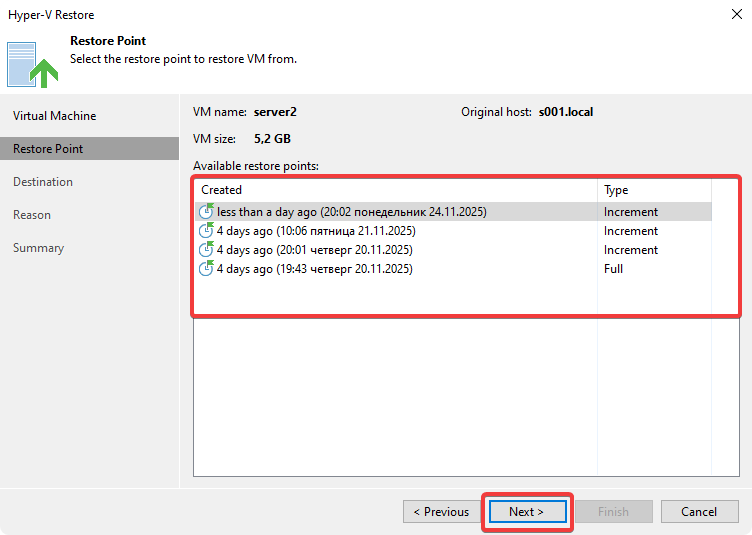
Task: Click clock icon of 24.11.2025 restore point
Action: tap(206, 212)
